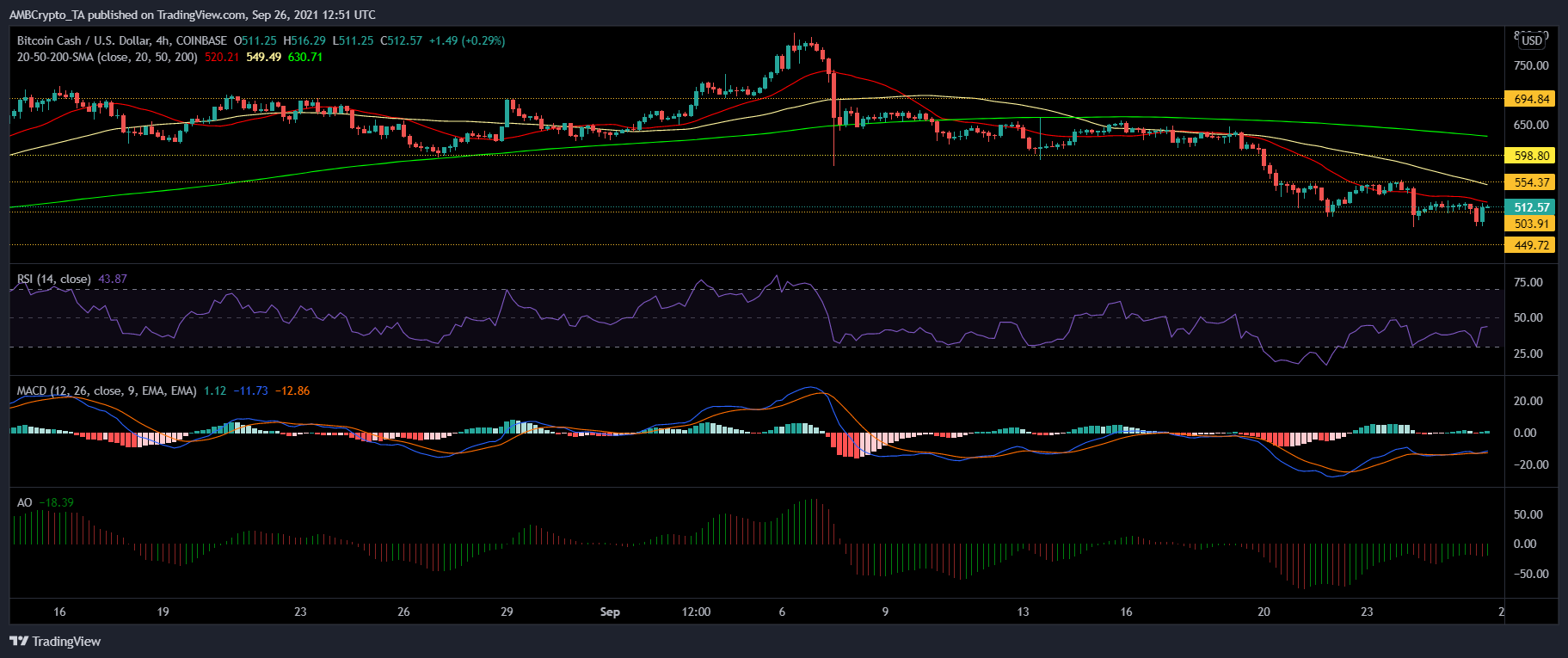Screen dimensions: 1568x658
Task: Click the current price label 512.57 on axis
Action: [1531, 207]
